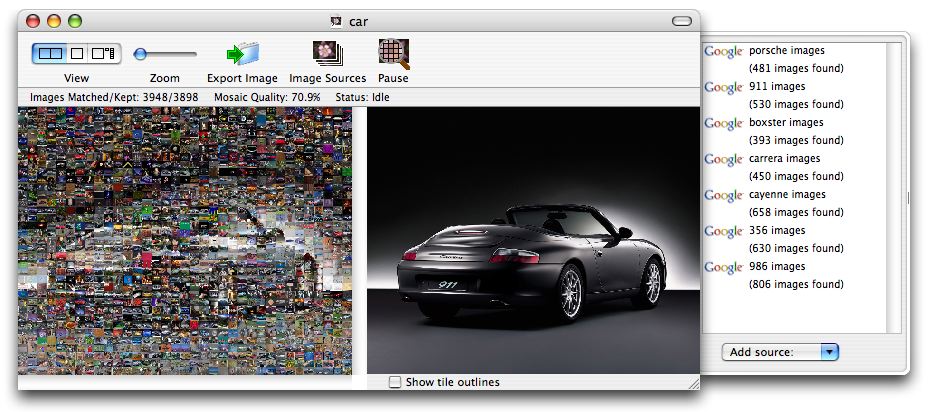Click the Export Image label text
The image size is (929, 412).
242,78
